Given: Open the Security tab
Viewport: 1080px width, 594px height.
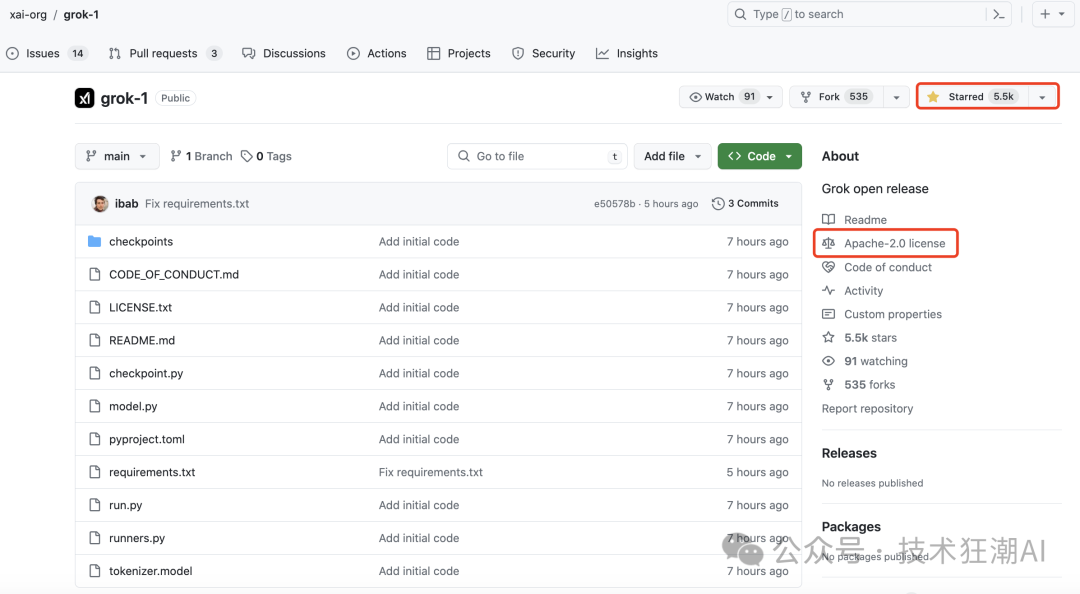Looking at the screenshot, I should pos(543,53).
